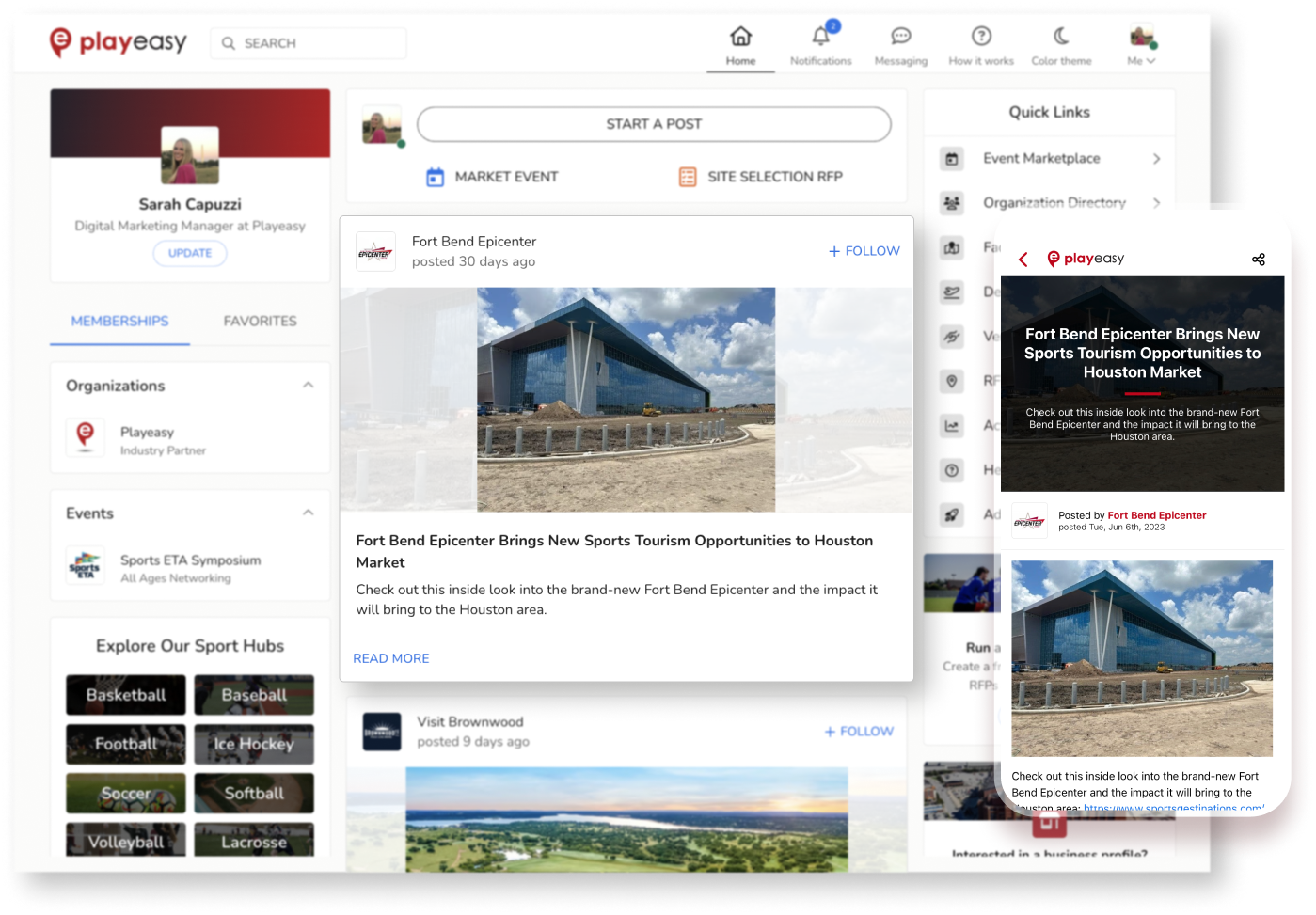This screenshot has width=1316, height=915.
Task: Click Sarah Capuzzi profile photo
Action: (x=190, y=155)
